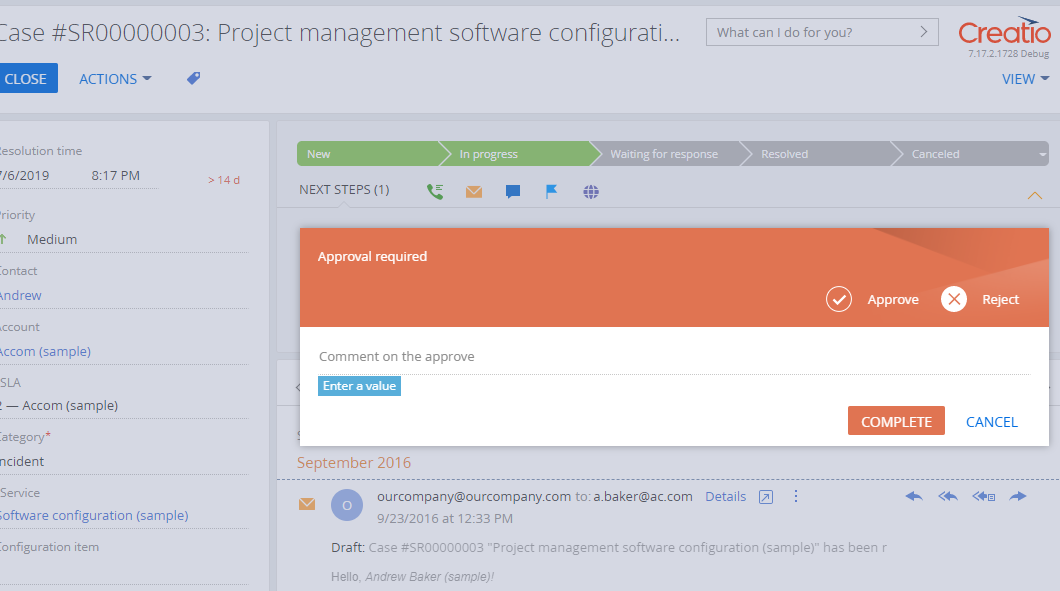Open the Software configuration (sample) service link
1060x591 pixels.
point(93,515)
